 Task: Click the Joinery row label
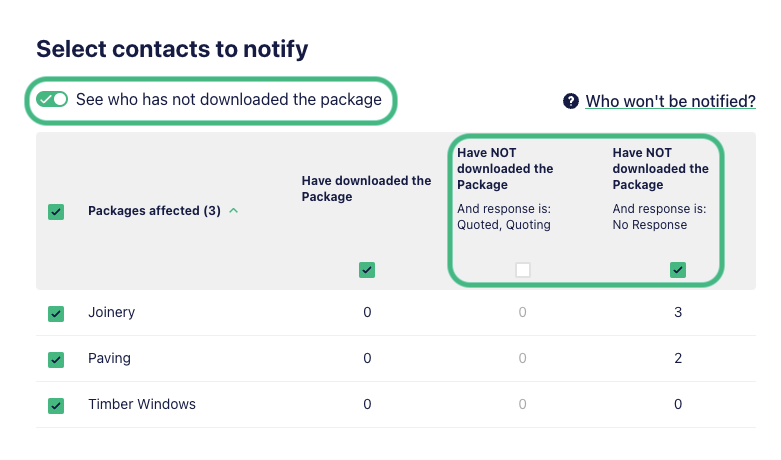(x=112, y=312)
